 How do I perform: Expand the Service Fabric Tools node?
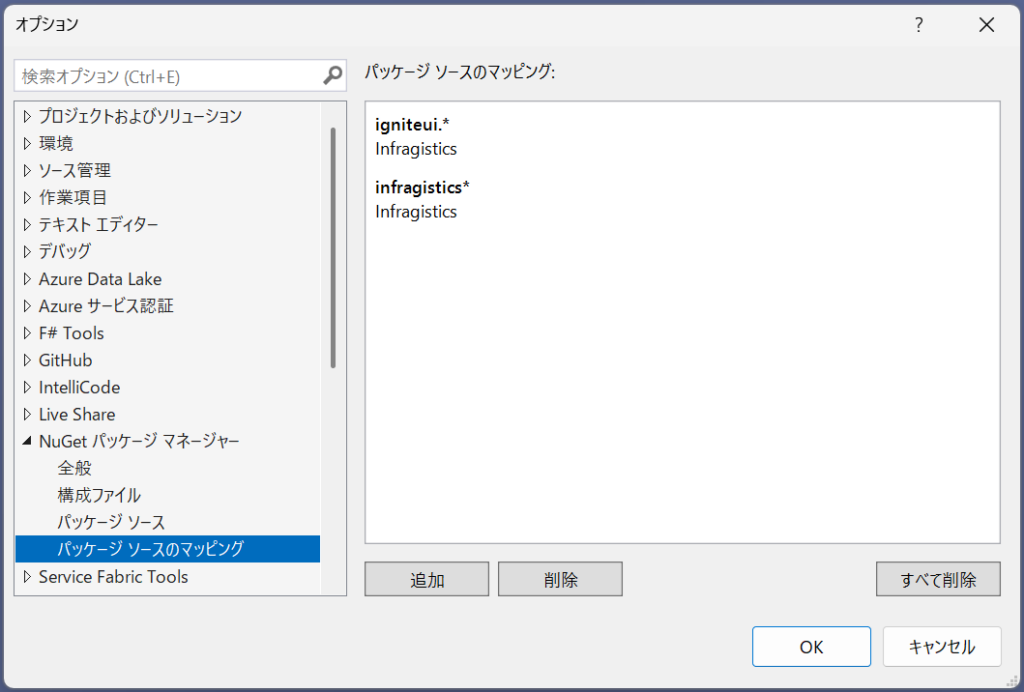point(27,576)
